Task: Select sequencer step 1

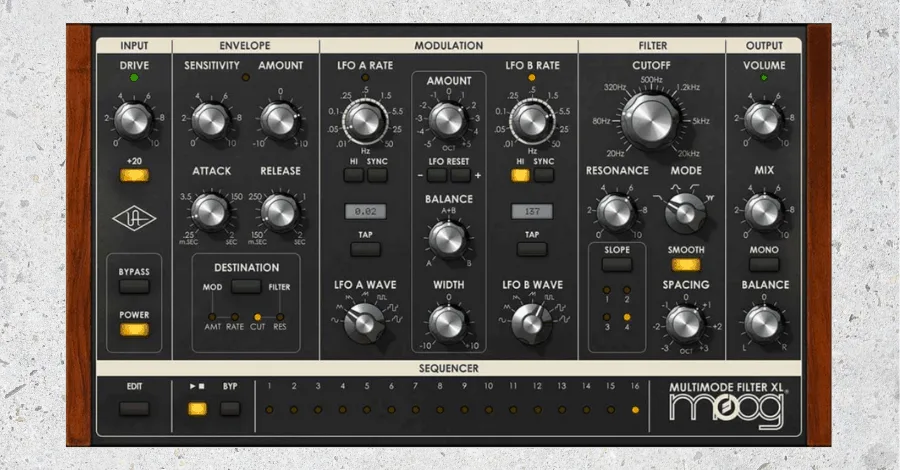Action: 269,410
